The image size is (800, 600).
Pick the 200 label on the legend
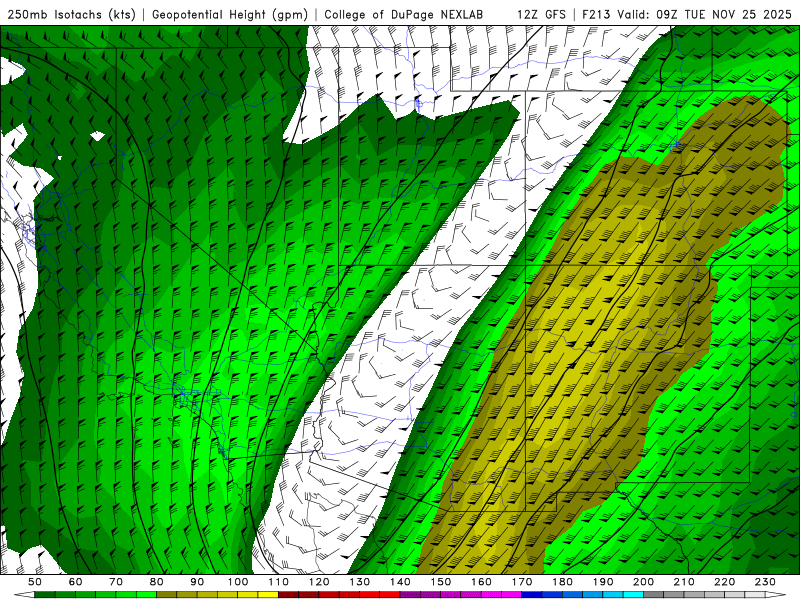click(x=643, y=582)
